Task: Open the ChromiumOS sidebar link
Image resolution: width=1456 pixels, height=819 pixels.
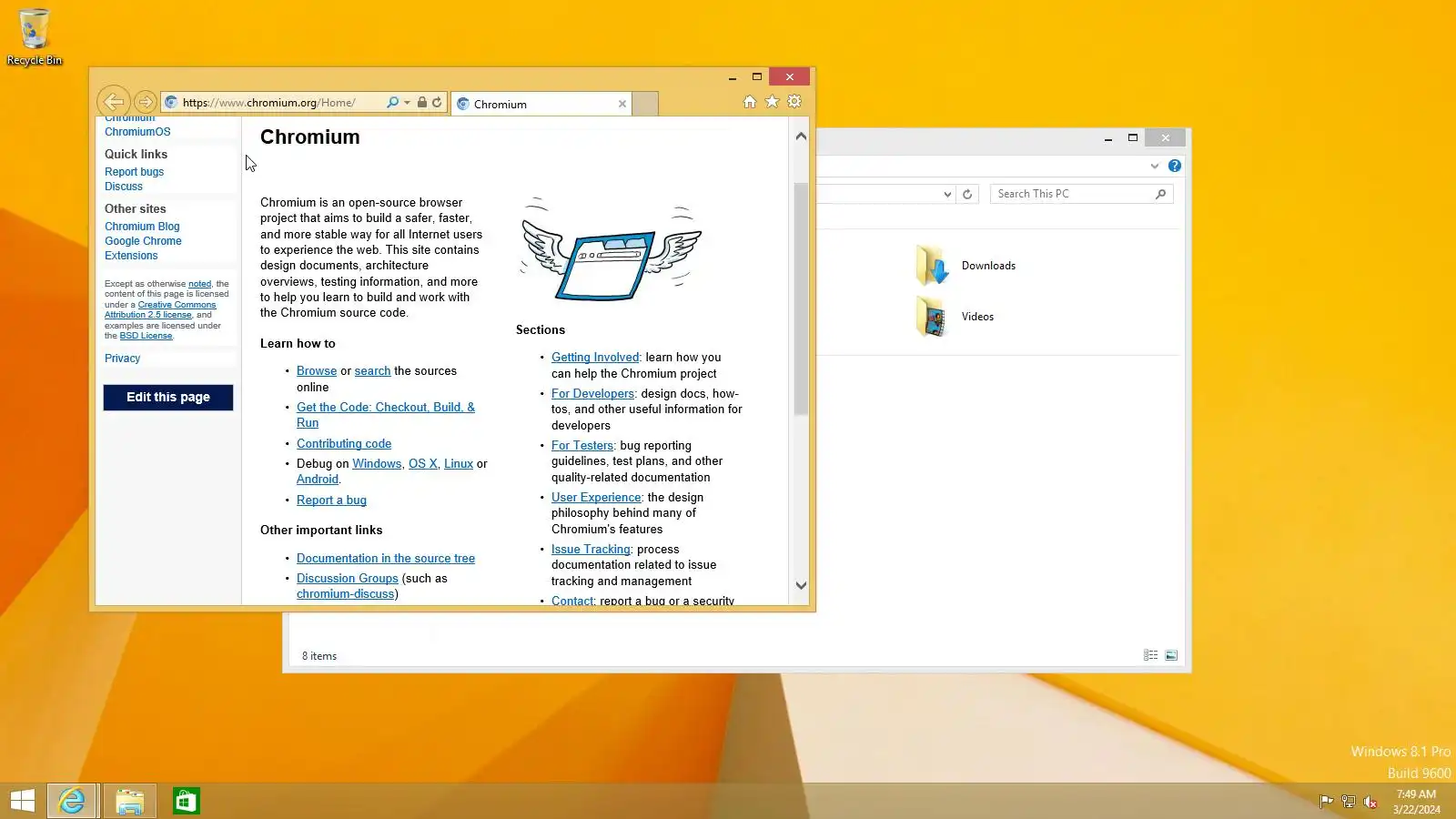Action: (137, 132)
